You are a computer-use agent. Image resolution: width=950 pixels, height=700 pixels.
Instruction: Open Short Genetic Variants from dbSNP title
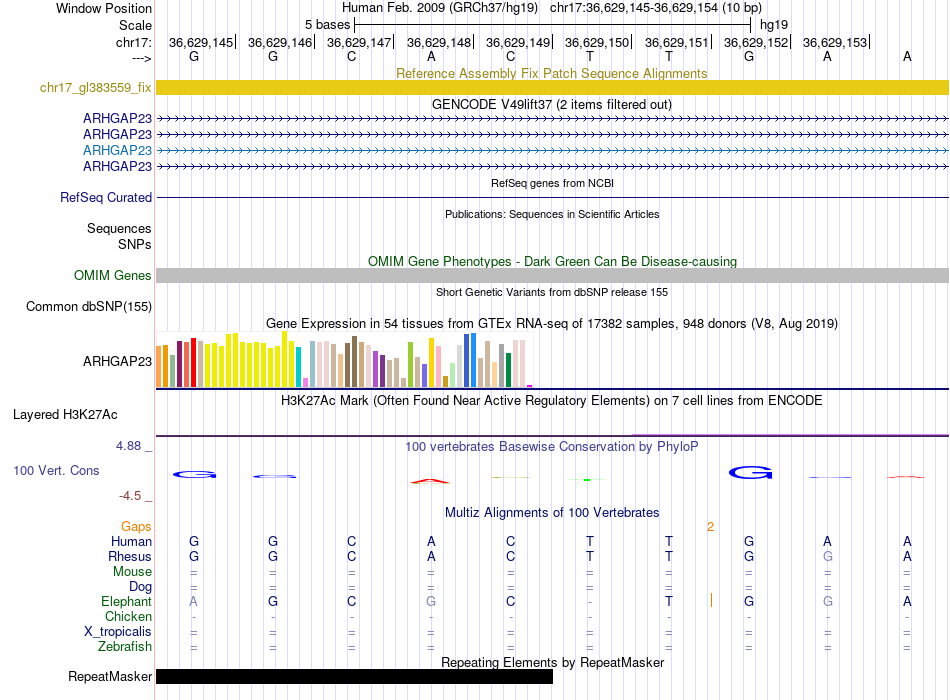[552, 292]
